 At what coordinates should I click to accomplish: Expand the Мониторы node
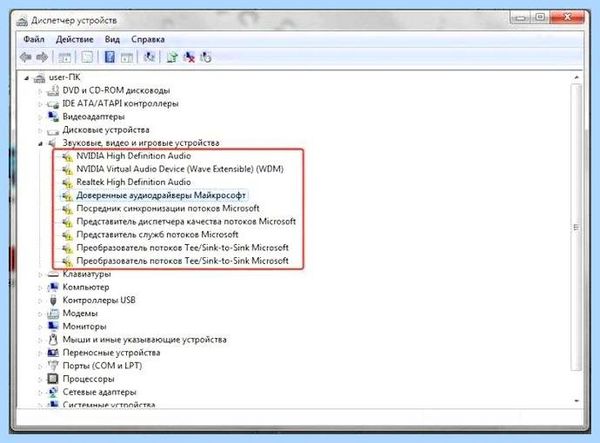tap(40, 327)
